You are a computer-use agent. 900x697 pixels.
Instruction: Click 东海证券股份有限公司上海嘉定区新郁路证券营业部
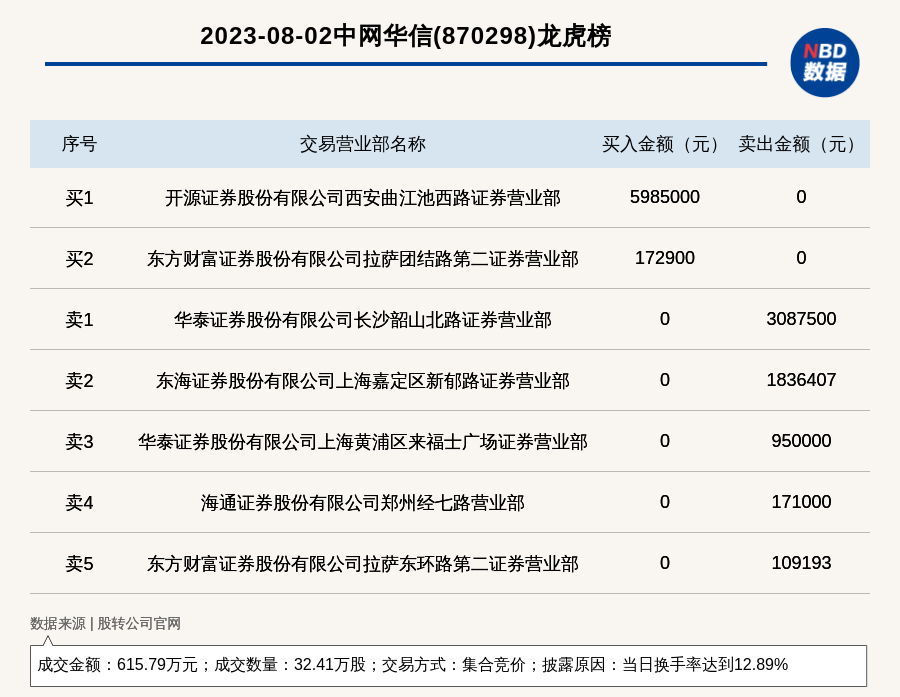pos(363,381)
